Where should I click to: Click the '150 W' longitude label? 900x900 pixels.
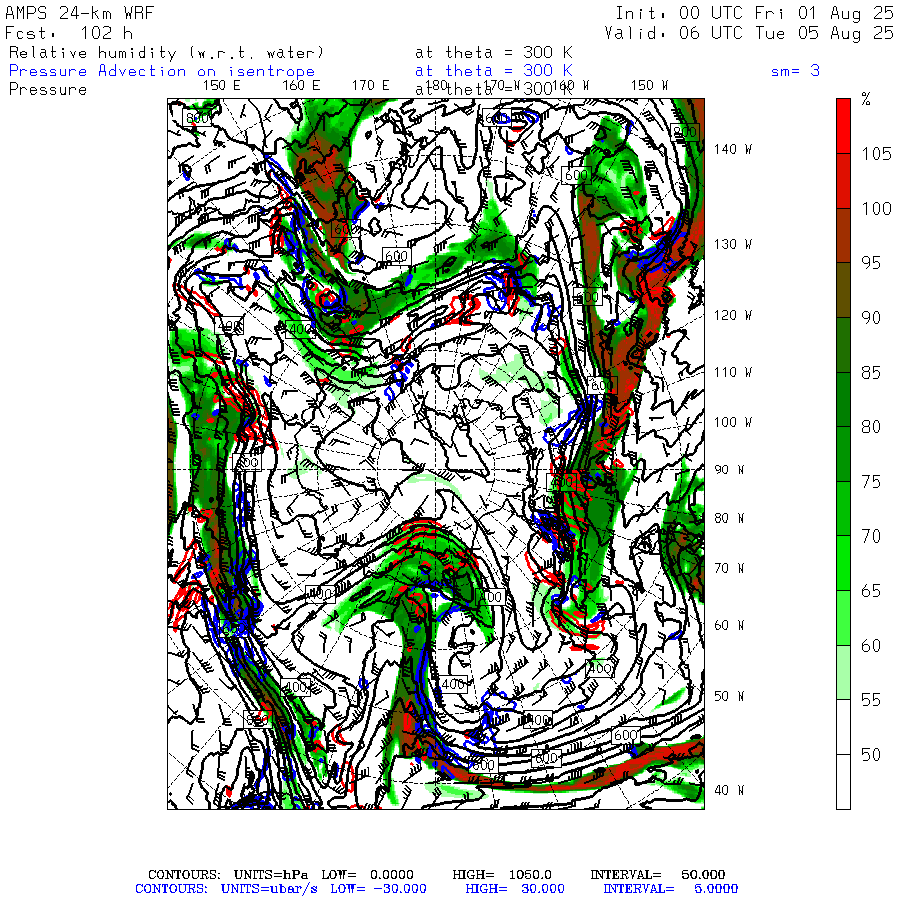(x=649, y=86)
